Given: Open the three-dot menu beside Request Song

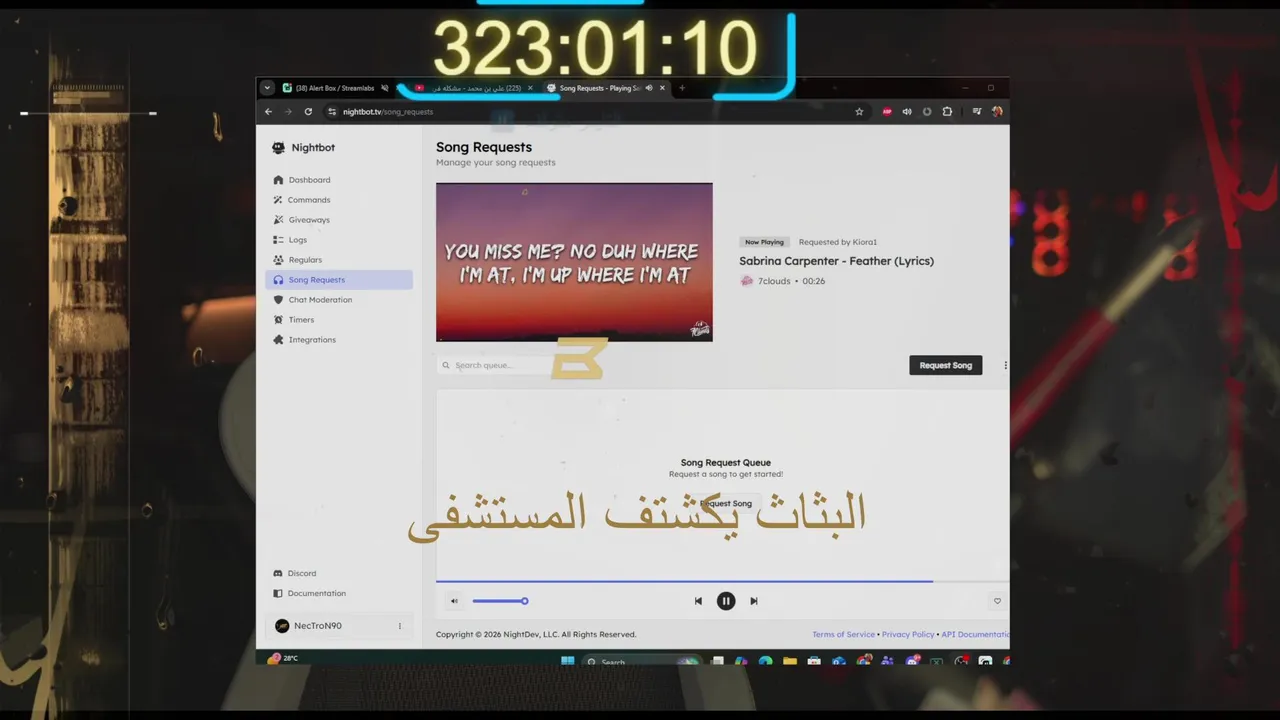Looking at the screenshot, I should click(x=1005, y=365).
